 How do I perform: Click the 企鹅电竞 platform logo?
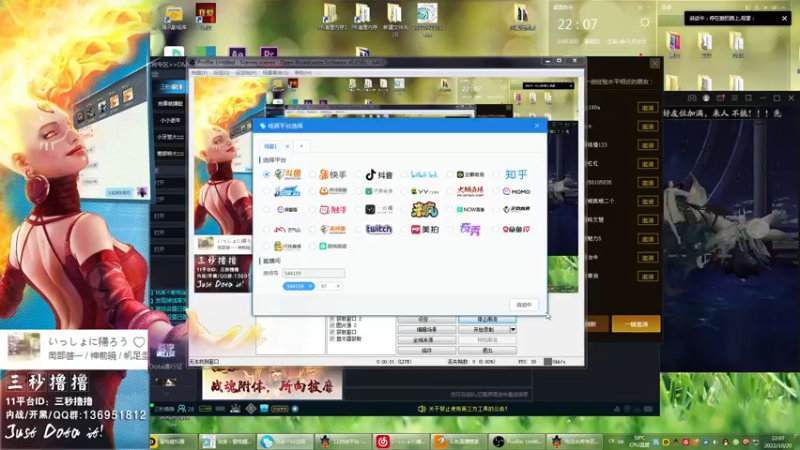[x=470, y=174]
